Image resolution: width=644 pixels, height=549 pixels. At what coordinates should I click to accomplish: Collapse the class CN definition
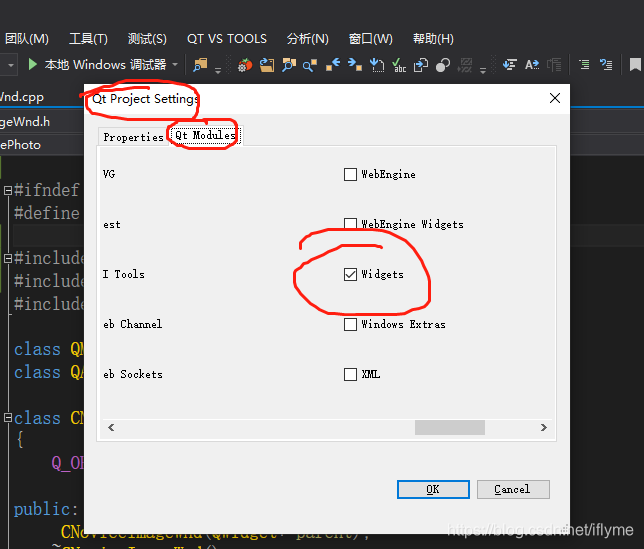pyautogui.click(x=8, y=418)
